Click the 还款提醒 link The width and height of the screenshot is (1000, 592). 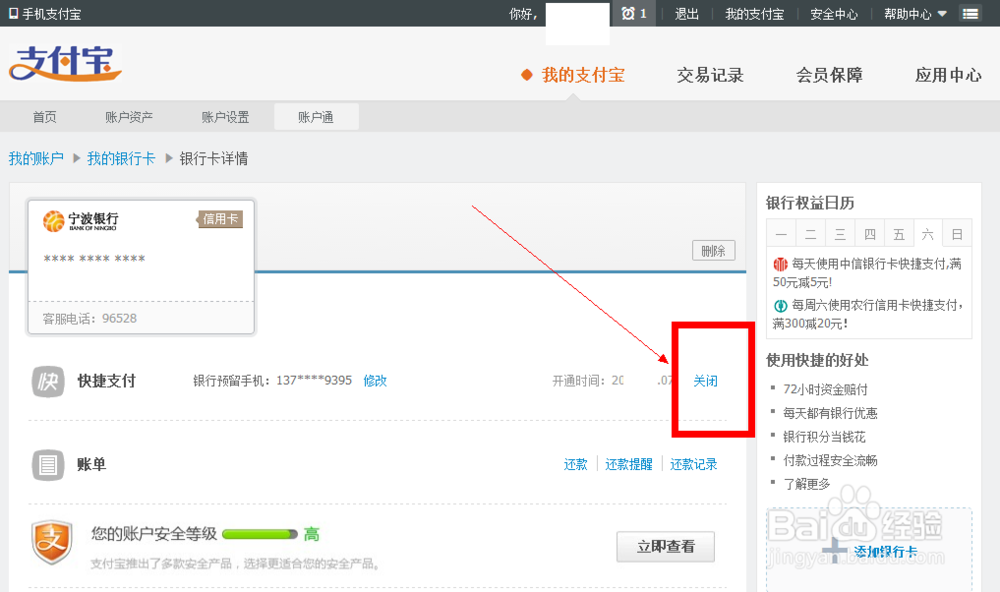[x=629, y=464]
